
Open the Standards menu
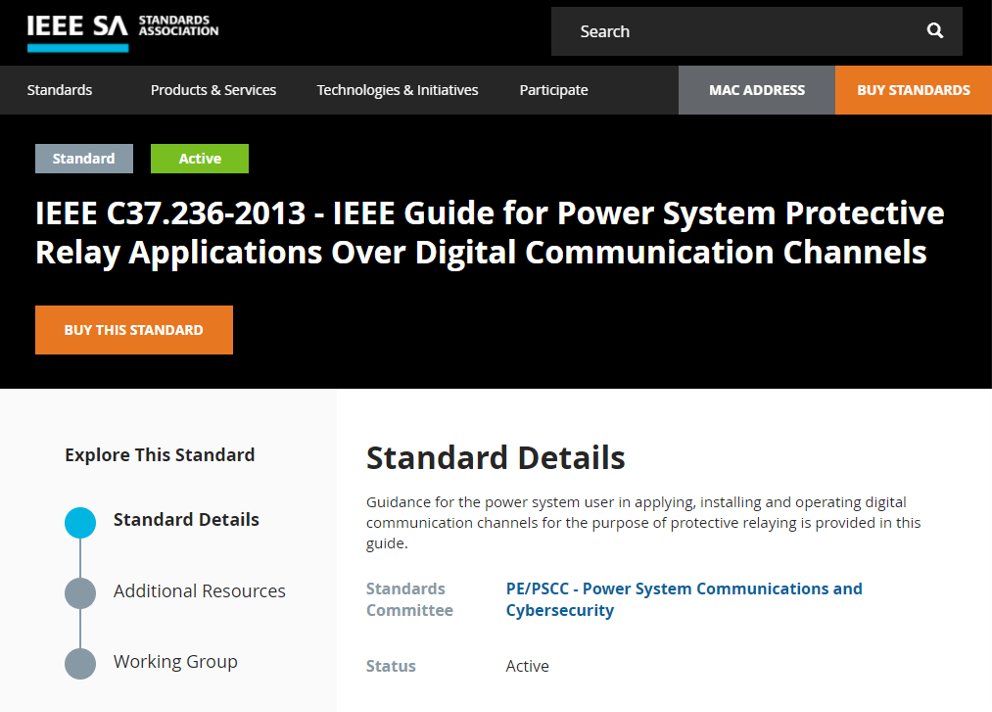[x=59, y=90]
